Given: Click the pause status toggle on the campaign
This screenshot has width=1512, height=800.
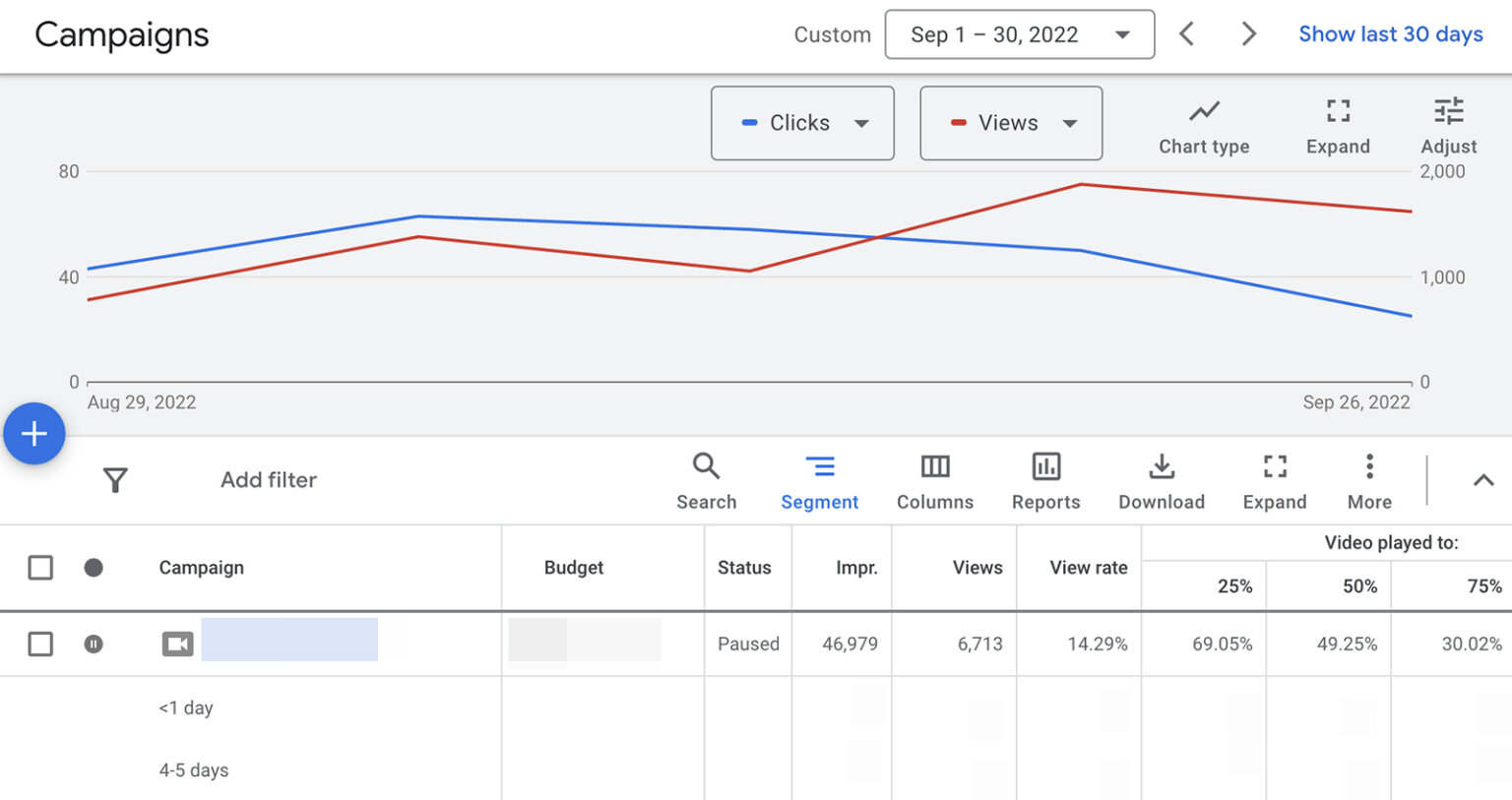Looking at the screenshot, I should [x=94, y=644].
